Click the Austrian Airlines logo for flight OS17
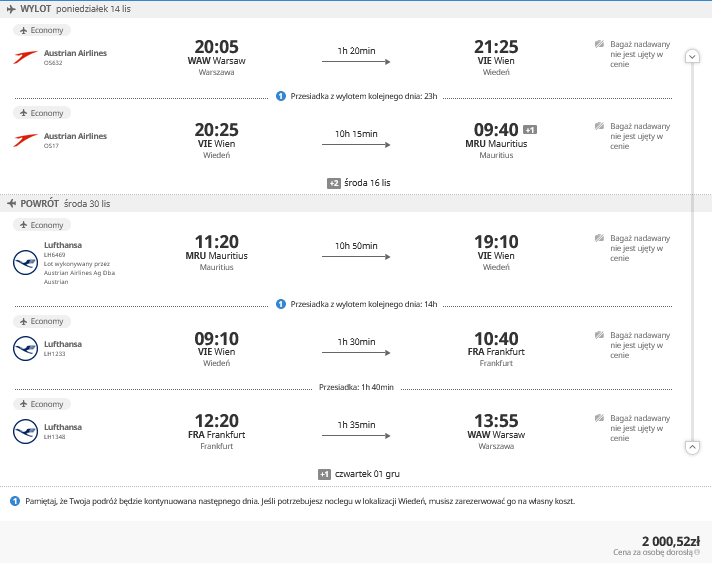Image resolution: width=712 pixels, height=563 pixels. click(x=25, y=140)
